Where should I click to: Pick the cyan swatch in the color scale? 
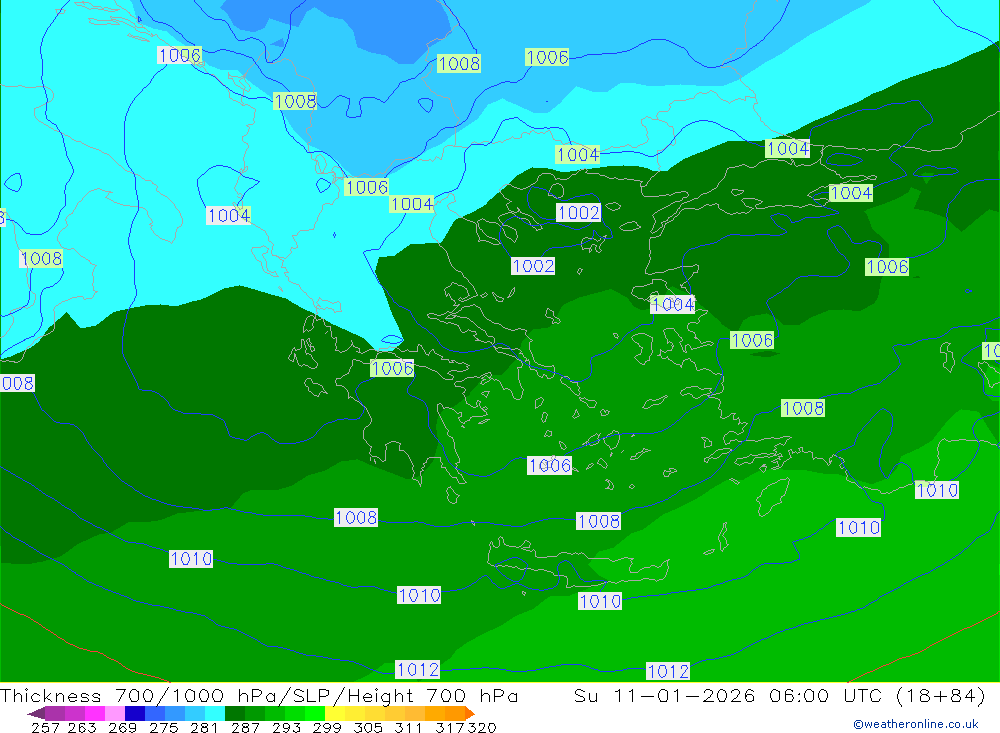[x=215, y=713]
